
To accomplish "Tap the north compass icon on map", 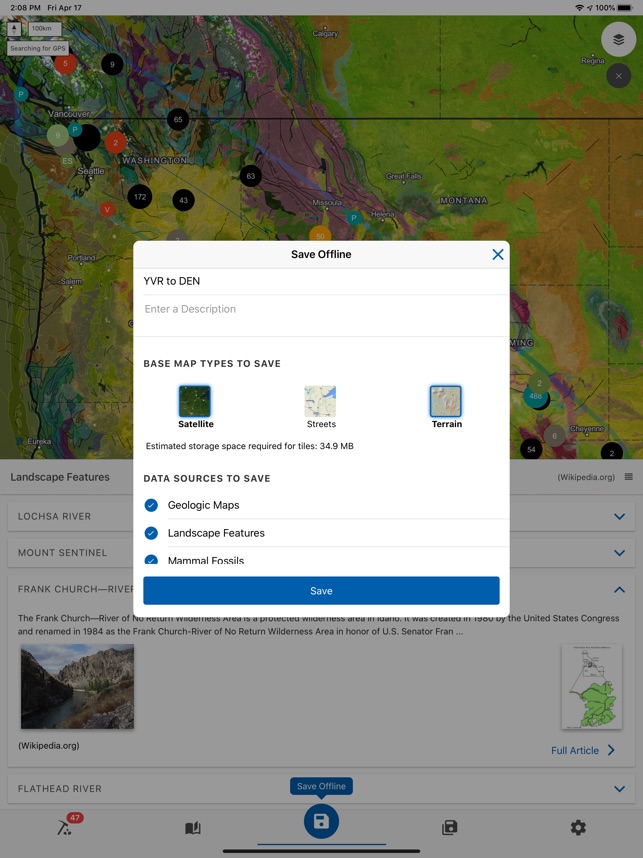I will click(x=15, y=28).
